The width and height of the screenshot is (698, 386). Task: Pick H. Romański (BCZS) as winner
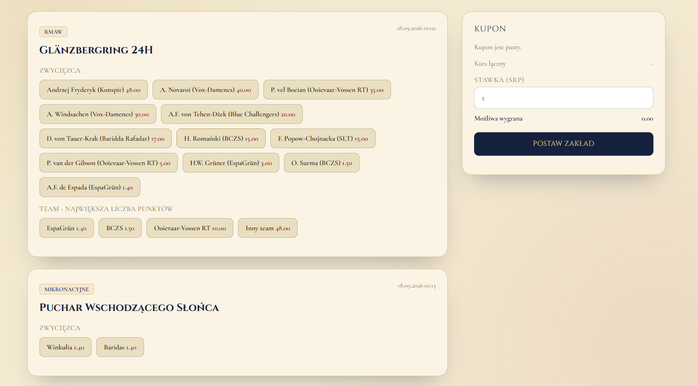pos(221,138)
